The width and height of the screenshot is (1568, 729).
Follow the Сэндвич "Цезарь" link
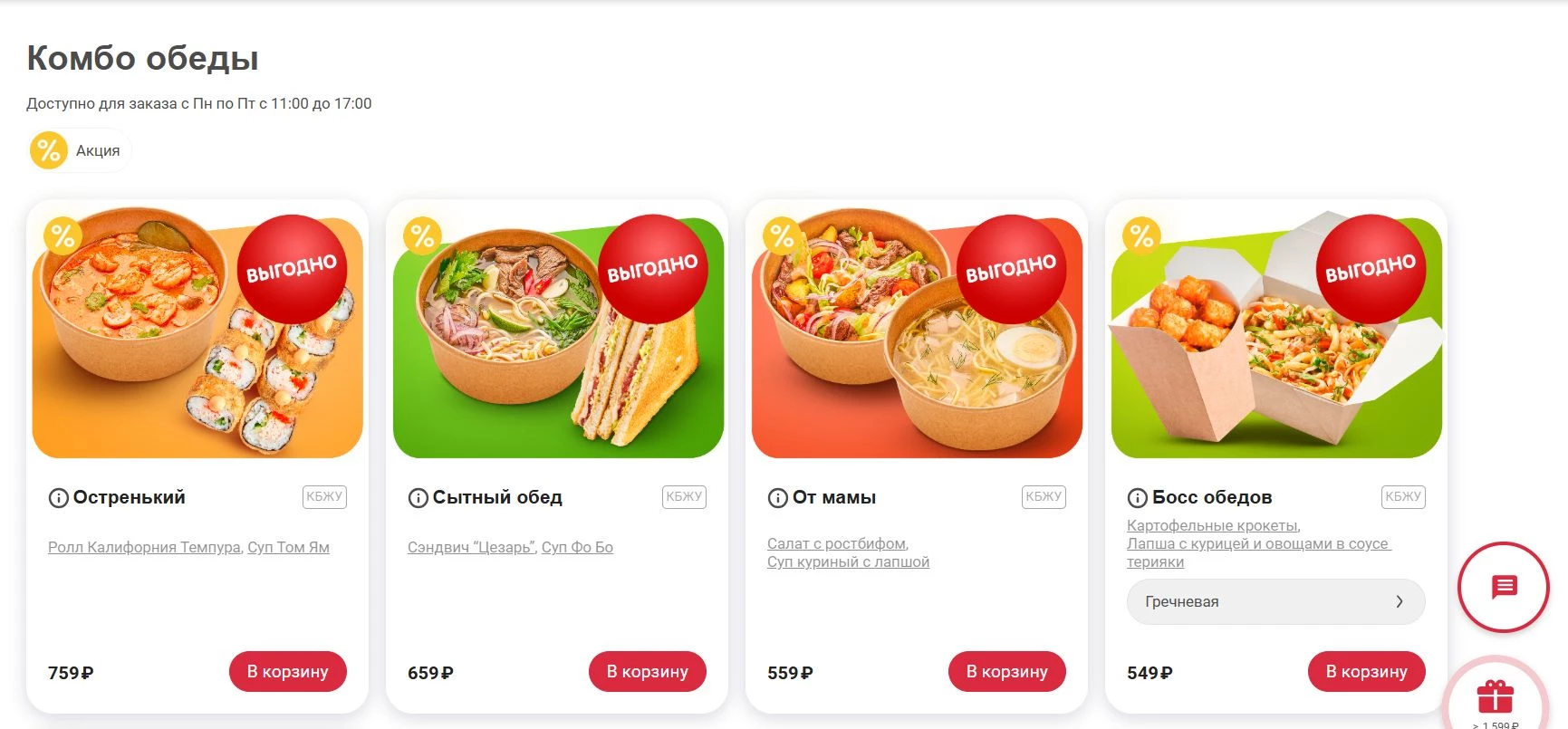[x=471, y=547]
